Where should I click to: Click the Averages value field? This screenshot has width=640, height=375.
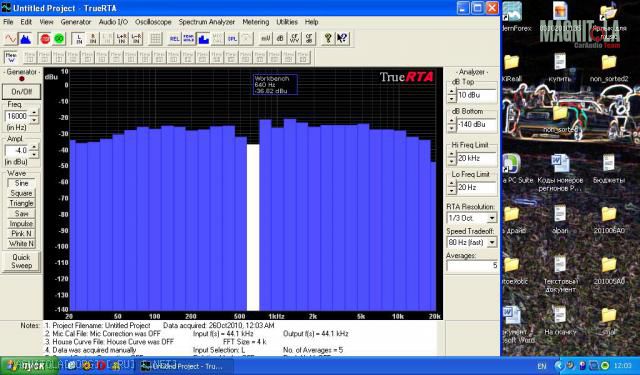(x=473, y=266)
